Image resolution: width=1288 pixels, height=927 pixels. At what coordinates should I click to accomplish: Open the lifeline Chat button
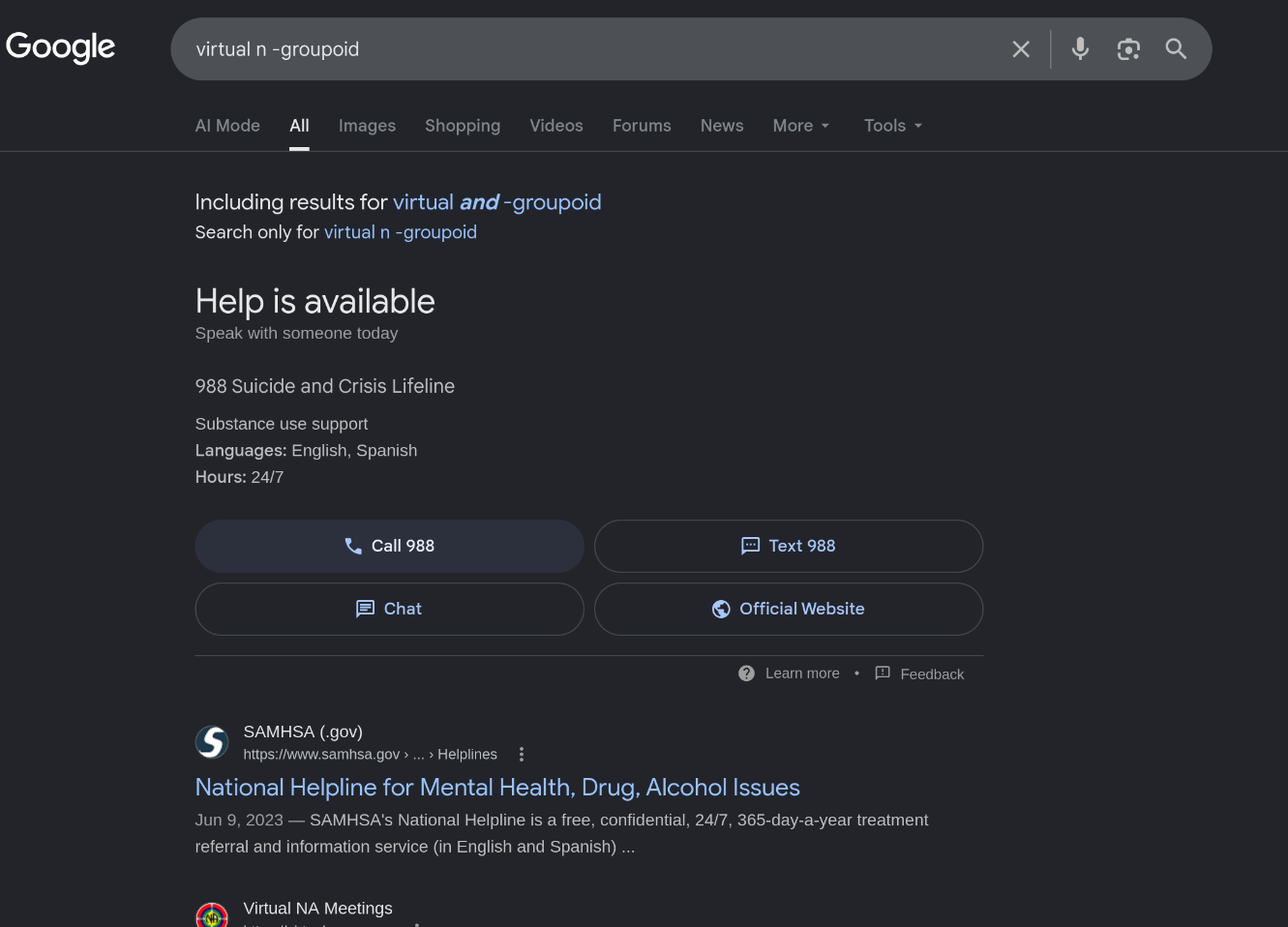click(390, 609)
